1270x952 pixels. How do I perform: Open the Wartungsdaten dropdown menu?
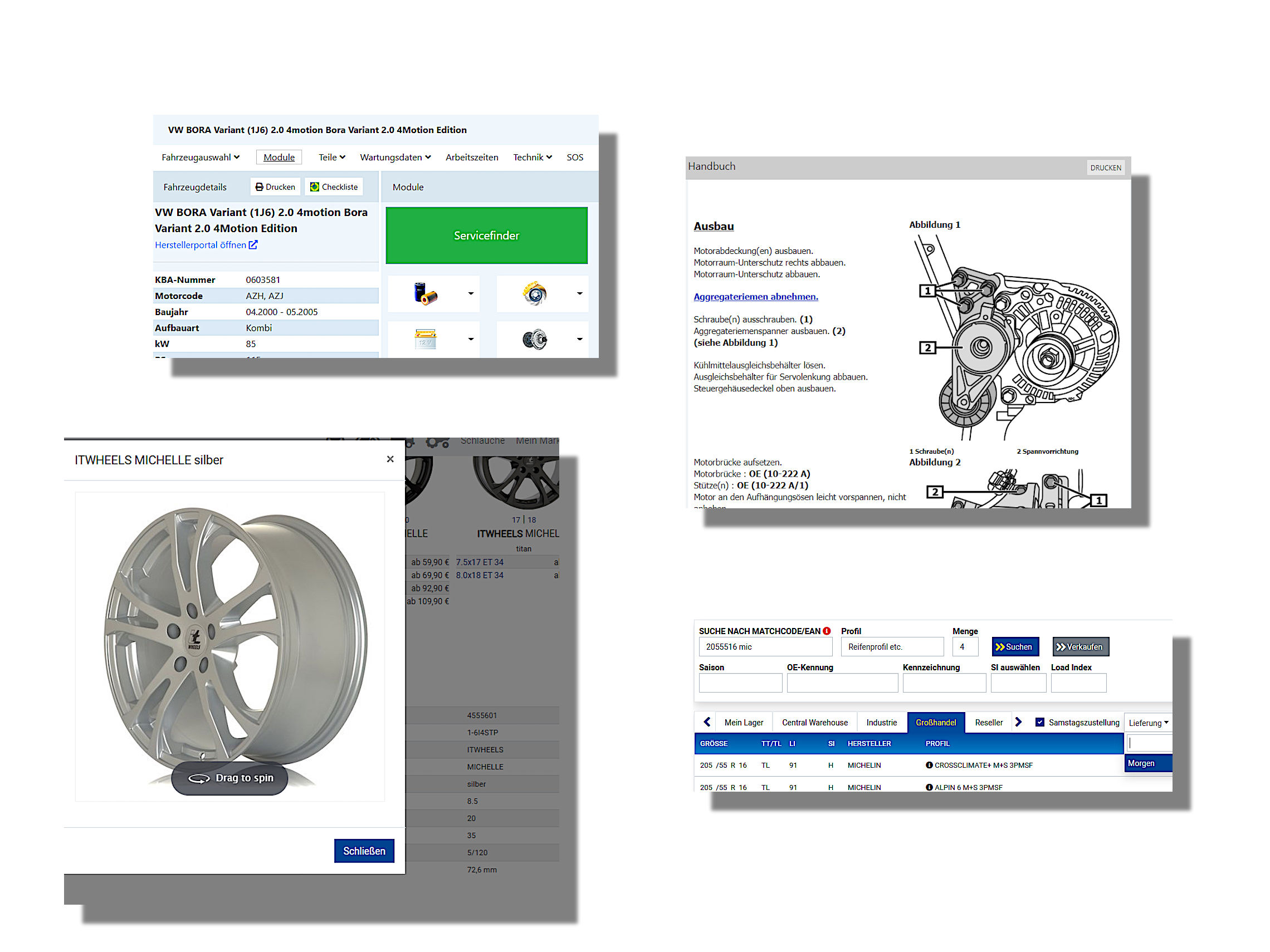(x=395, y=157)
